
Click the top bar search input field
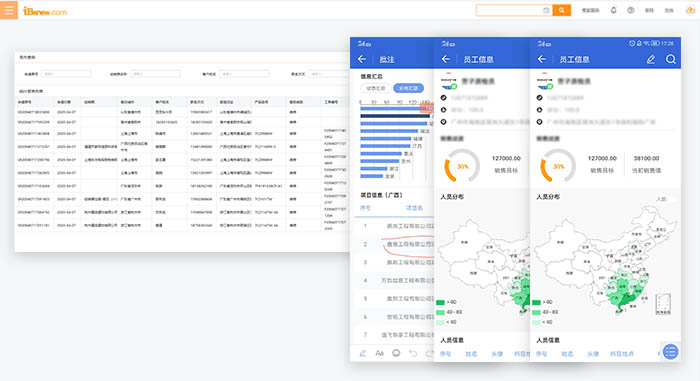click(513, 10)
